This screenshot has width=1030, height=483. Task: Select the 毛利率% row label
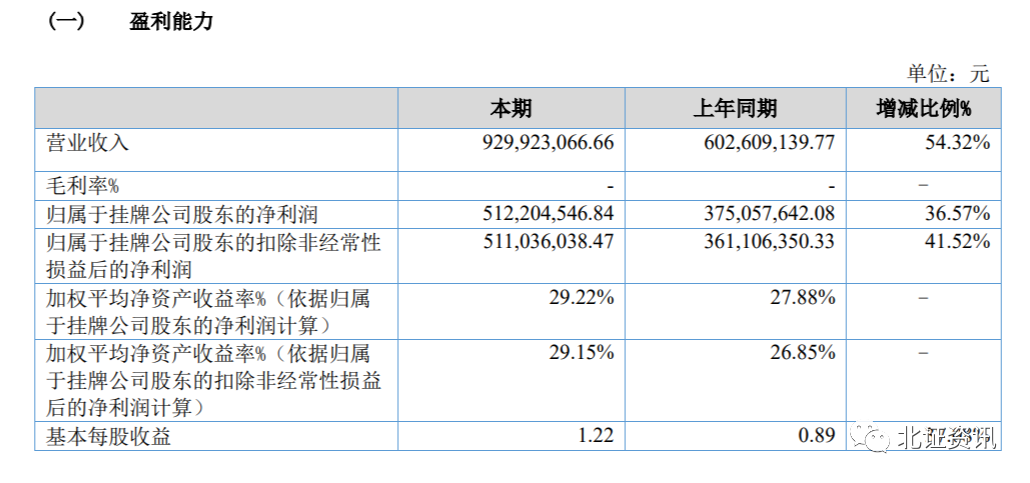point(84,186)
